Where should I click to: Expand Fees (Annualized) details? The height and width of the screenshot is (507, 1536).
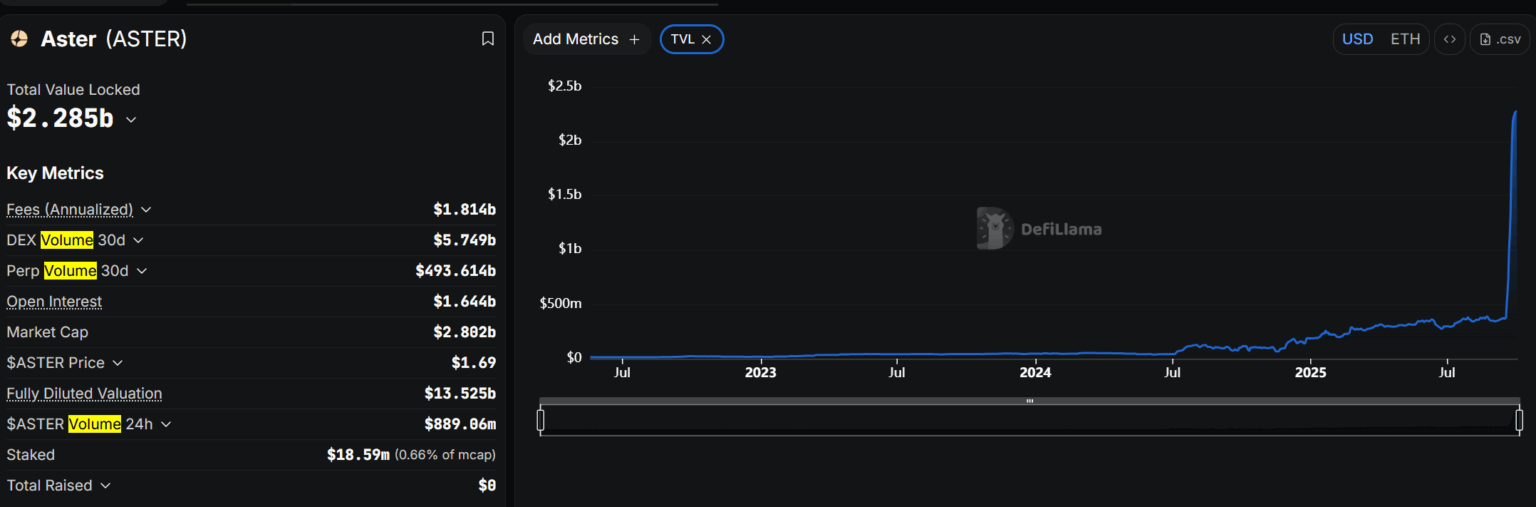point(146,209)
